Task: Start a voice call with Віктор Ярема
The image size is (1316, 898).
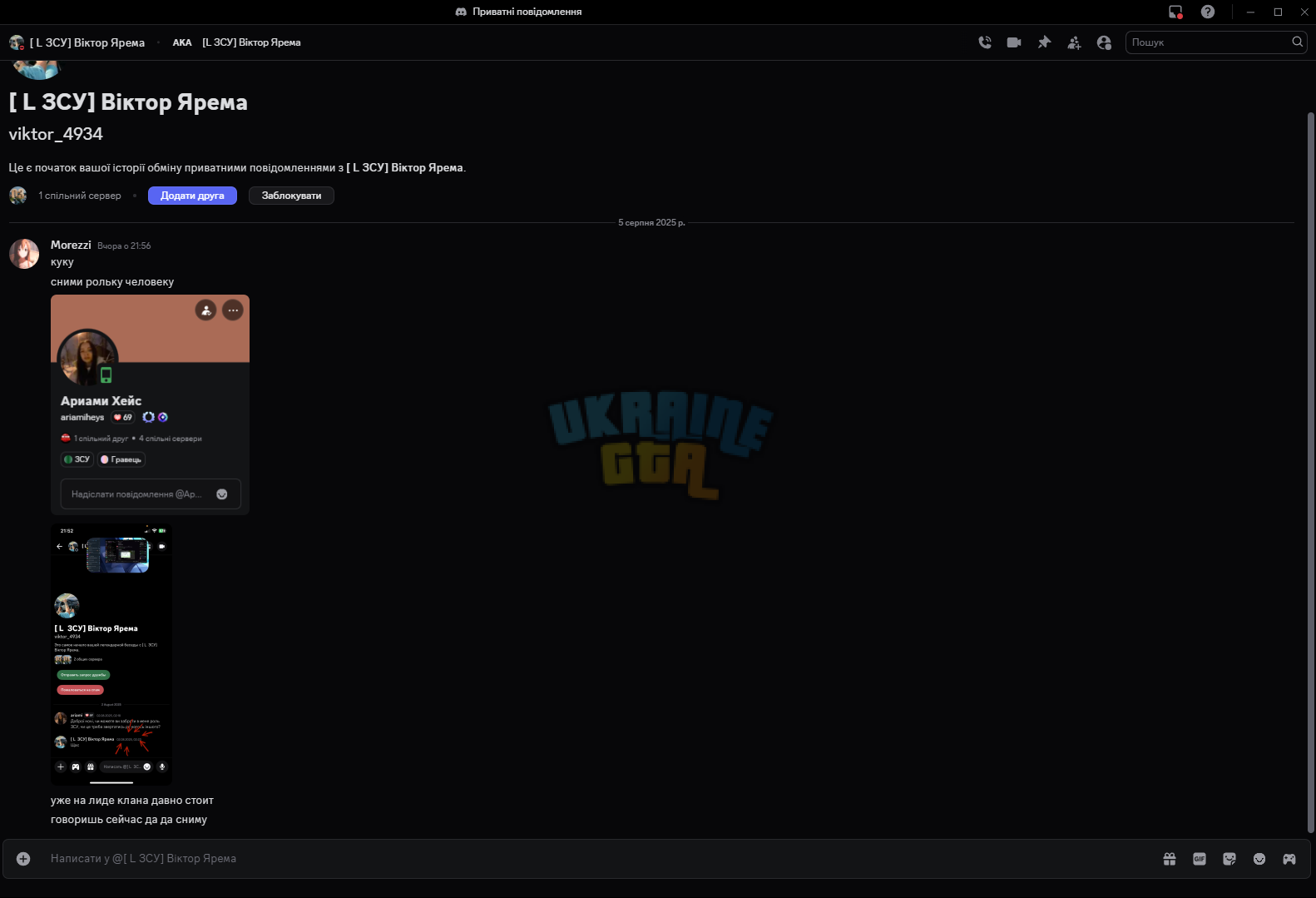Action: (x=985, y=42)
